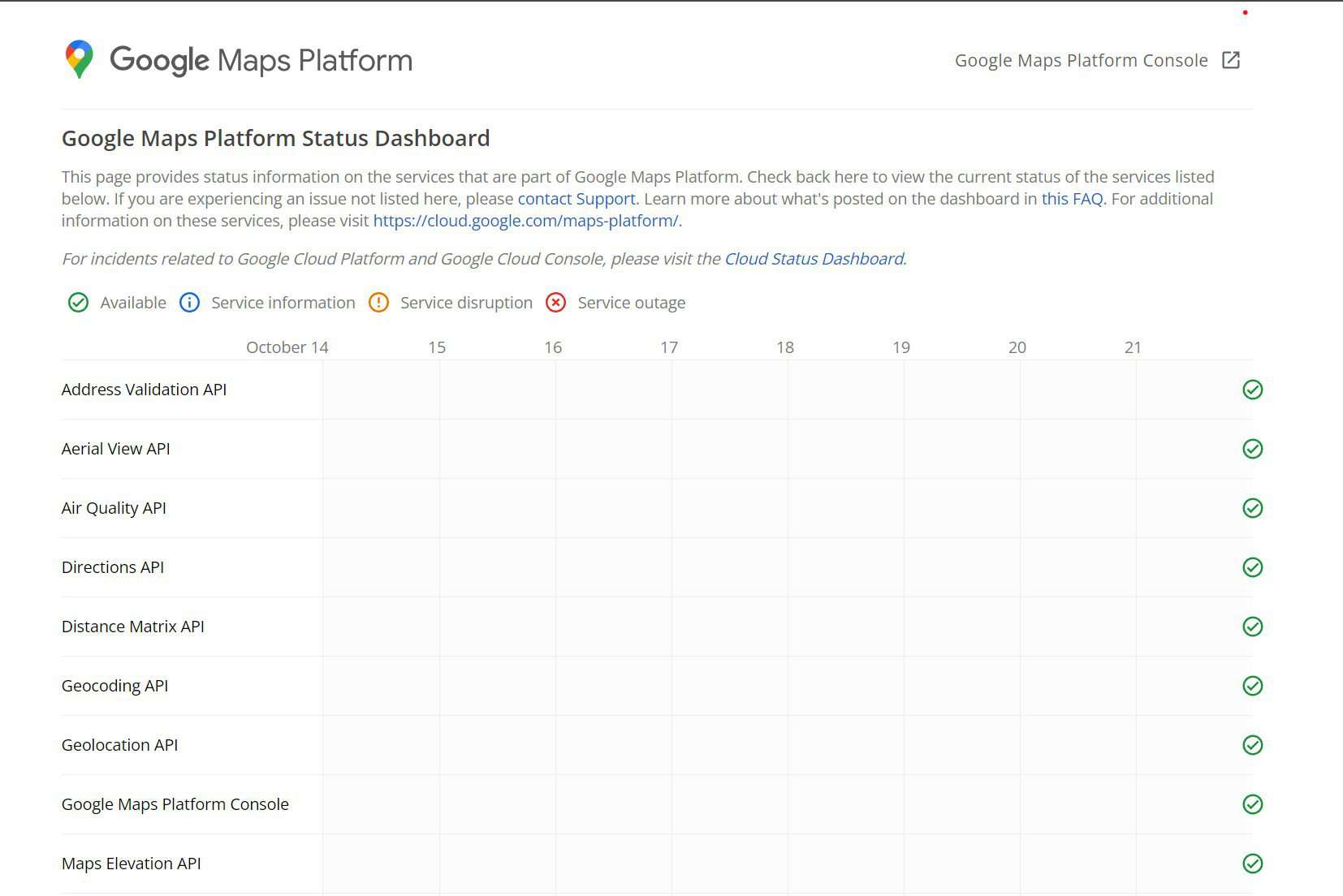Open the contact Support link
The image size is (1343, 896).
(x=576, y=198)
